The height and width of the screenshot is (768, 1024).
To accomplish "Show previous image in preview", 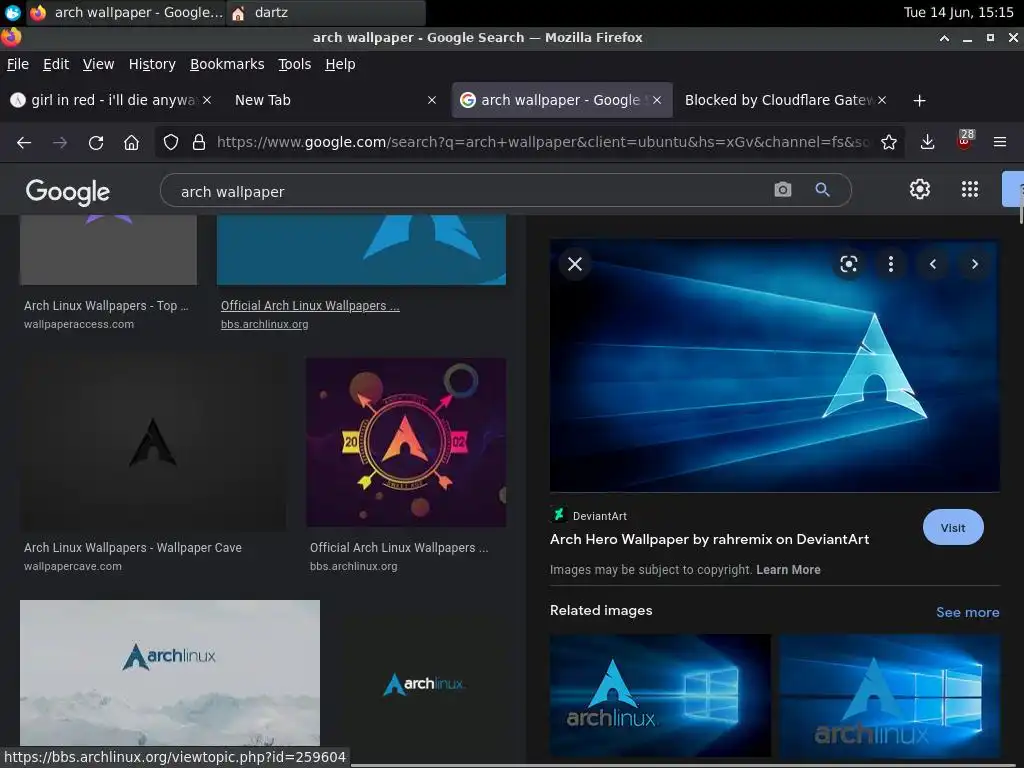I will click(933, 264).
